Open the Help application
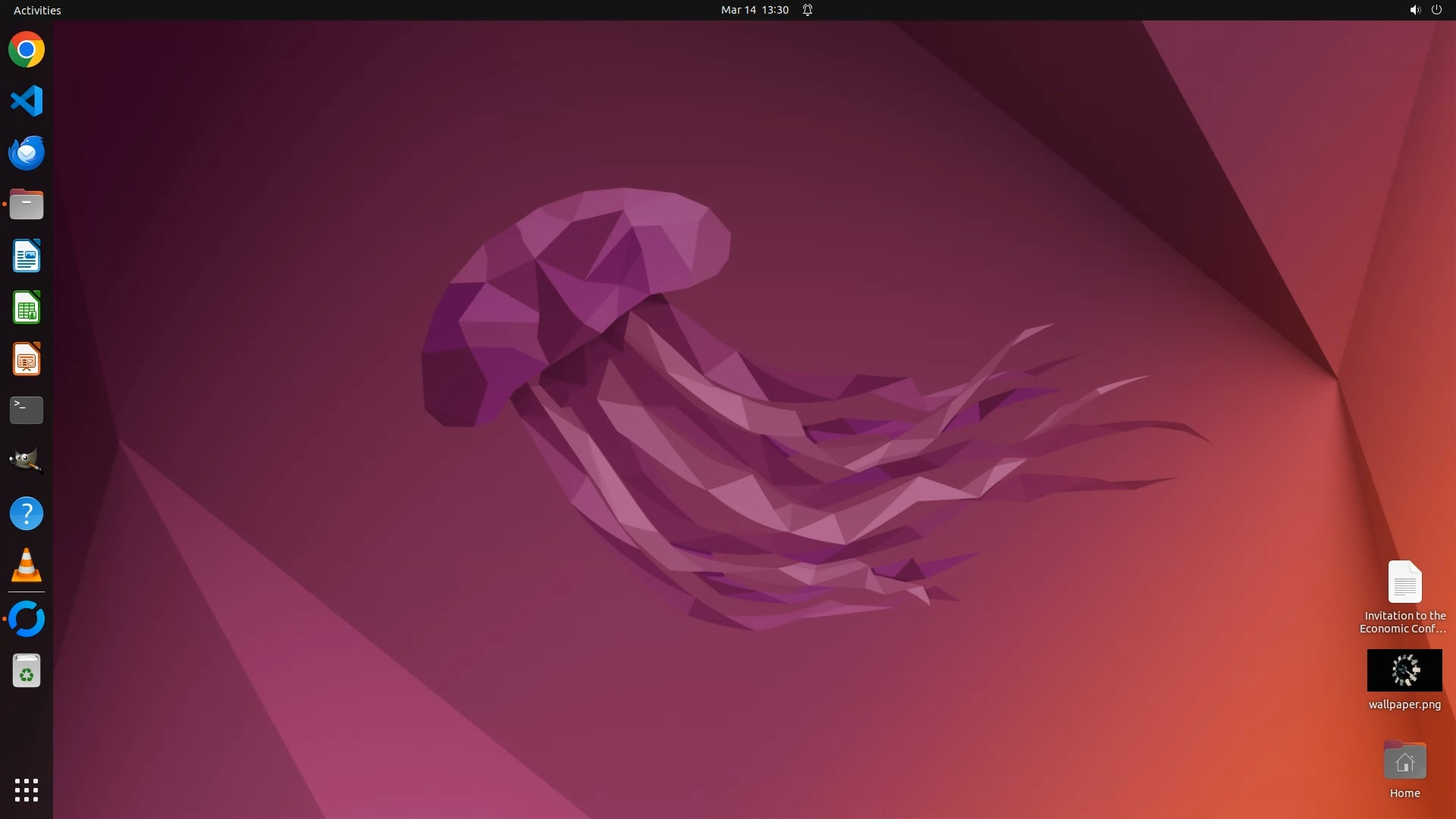Viewport: 1456px width, 819px height. [27, 514]
